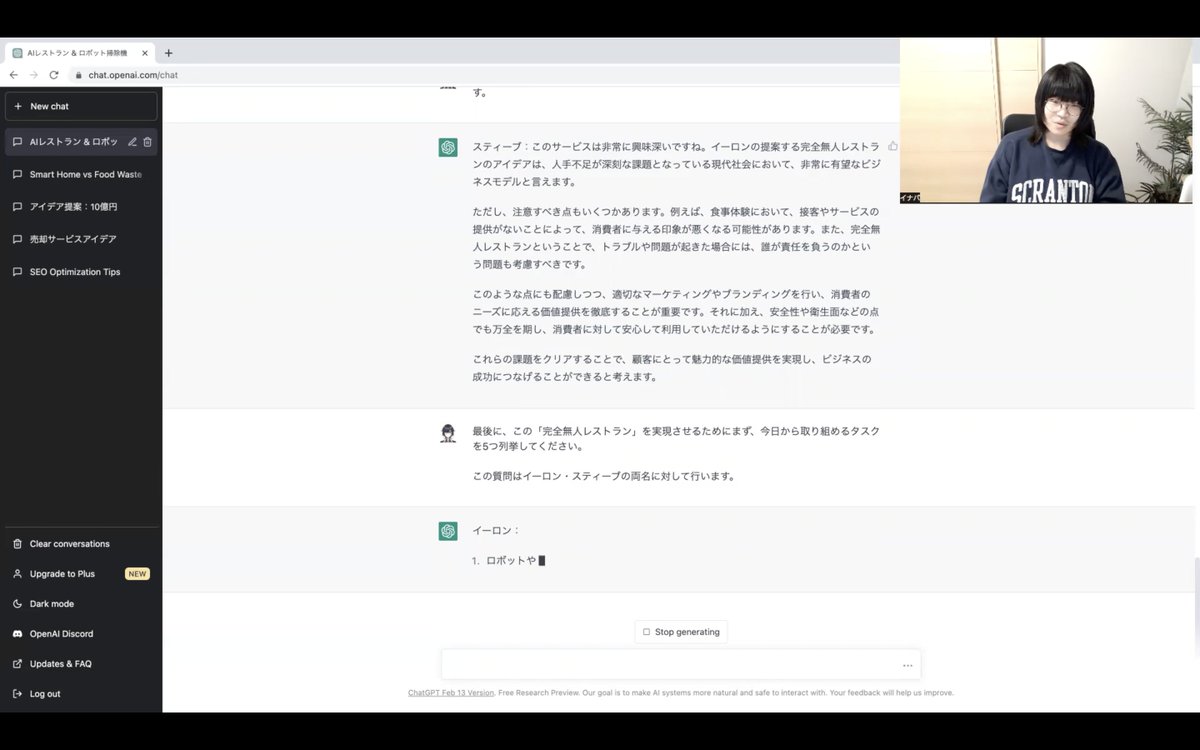Click Clear conversations
The height and width of the screenshot is (750, 1200).
pyautogui.click(x=81, y=544)
